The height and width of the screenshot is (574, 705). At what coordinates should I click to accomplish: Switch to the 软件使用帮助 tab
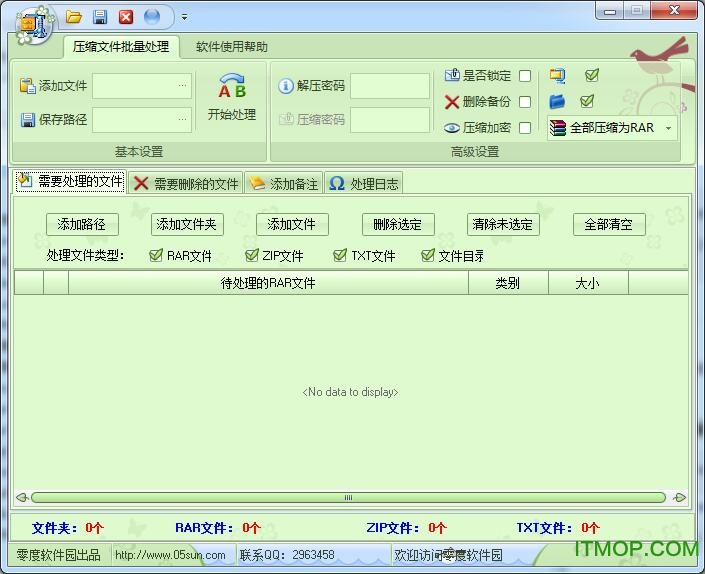tap(231, 47)
